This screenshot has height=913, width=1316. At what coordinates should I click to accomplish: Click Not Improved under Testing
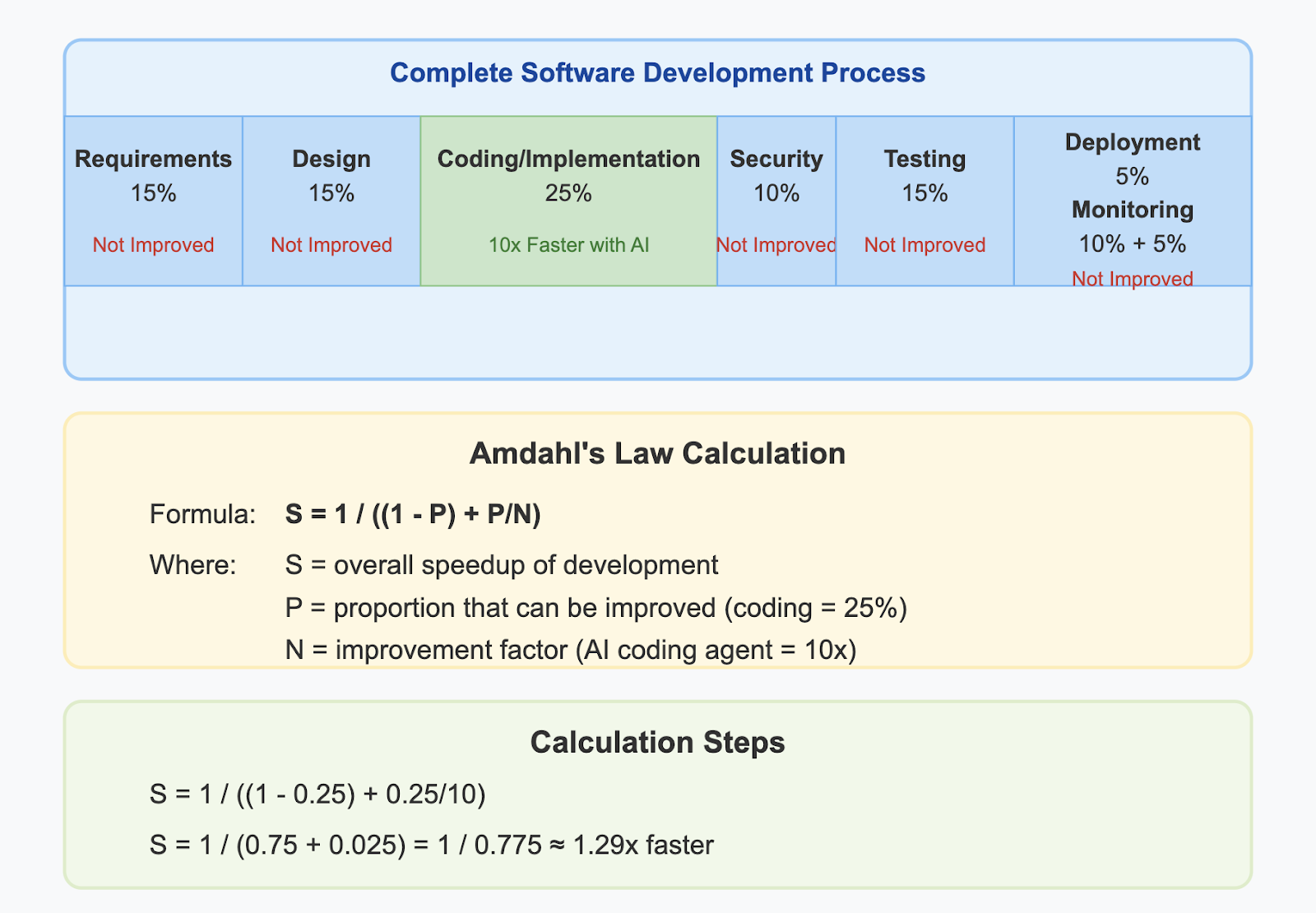[924, 245]
